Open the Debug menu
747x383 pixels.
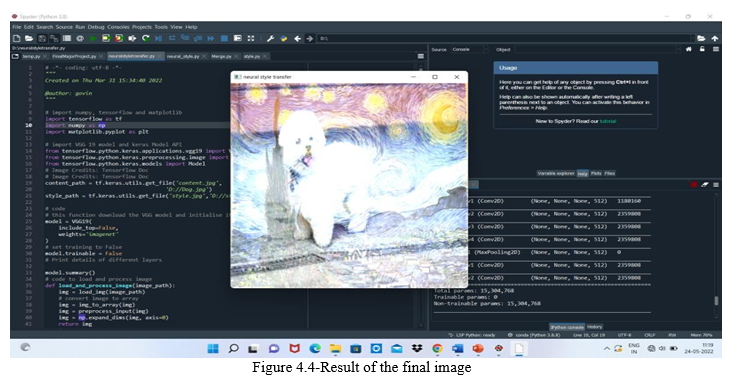pos(96,27)
